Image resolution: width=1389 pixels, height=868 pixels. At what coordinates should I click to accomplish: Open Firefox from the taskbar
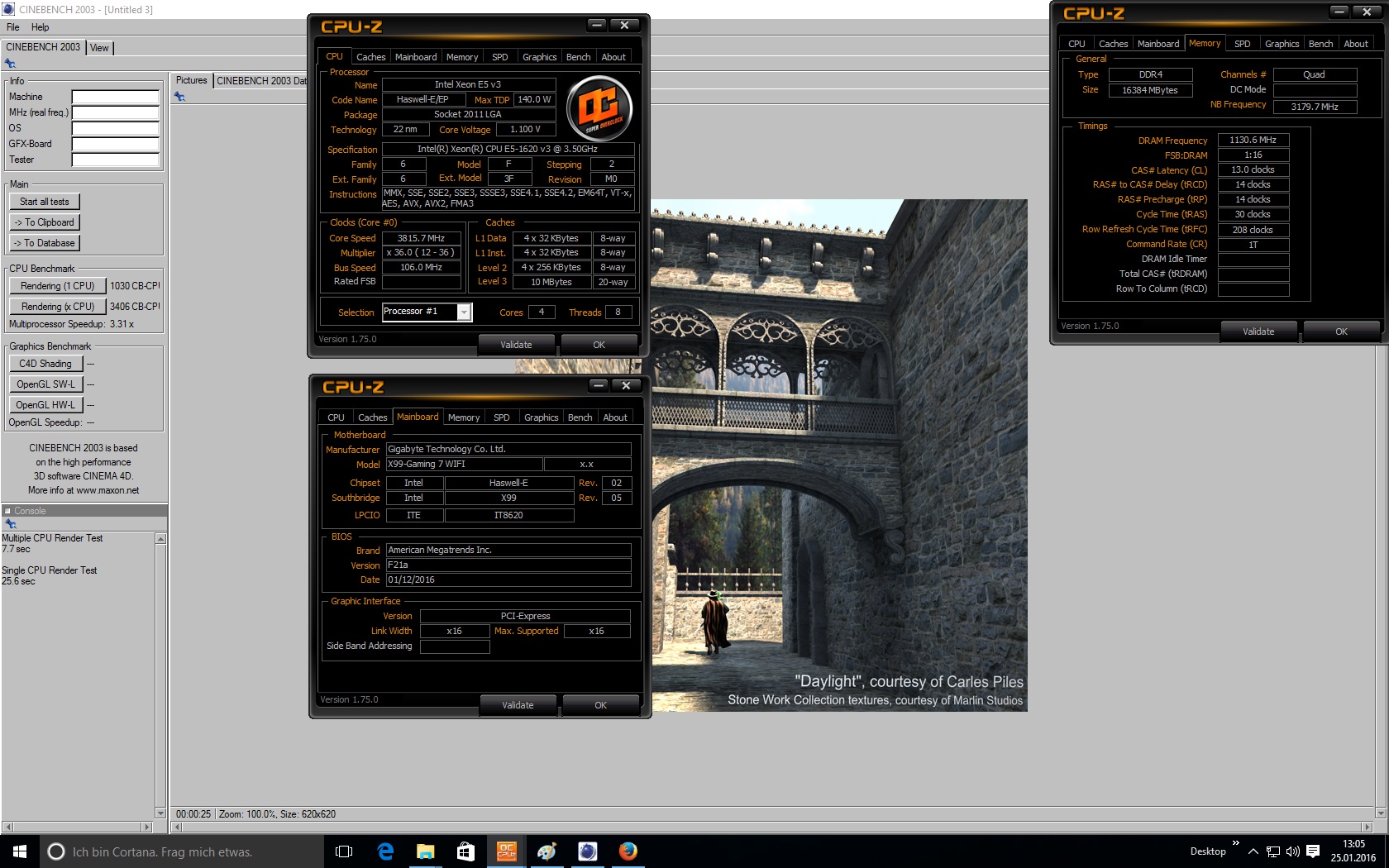tap(628, 851)
